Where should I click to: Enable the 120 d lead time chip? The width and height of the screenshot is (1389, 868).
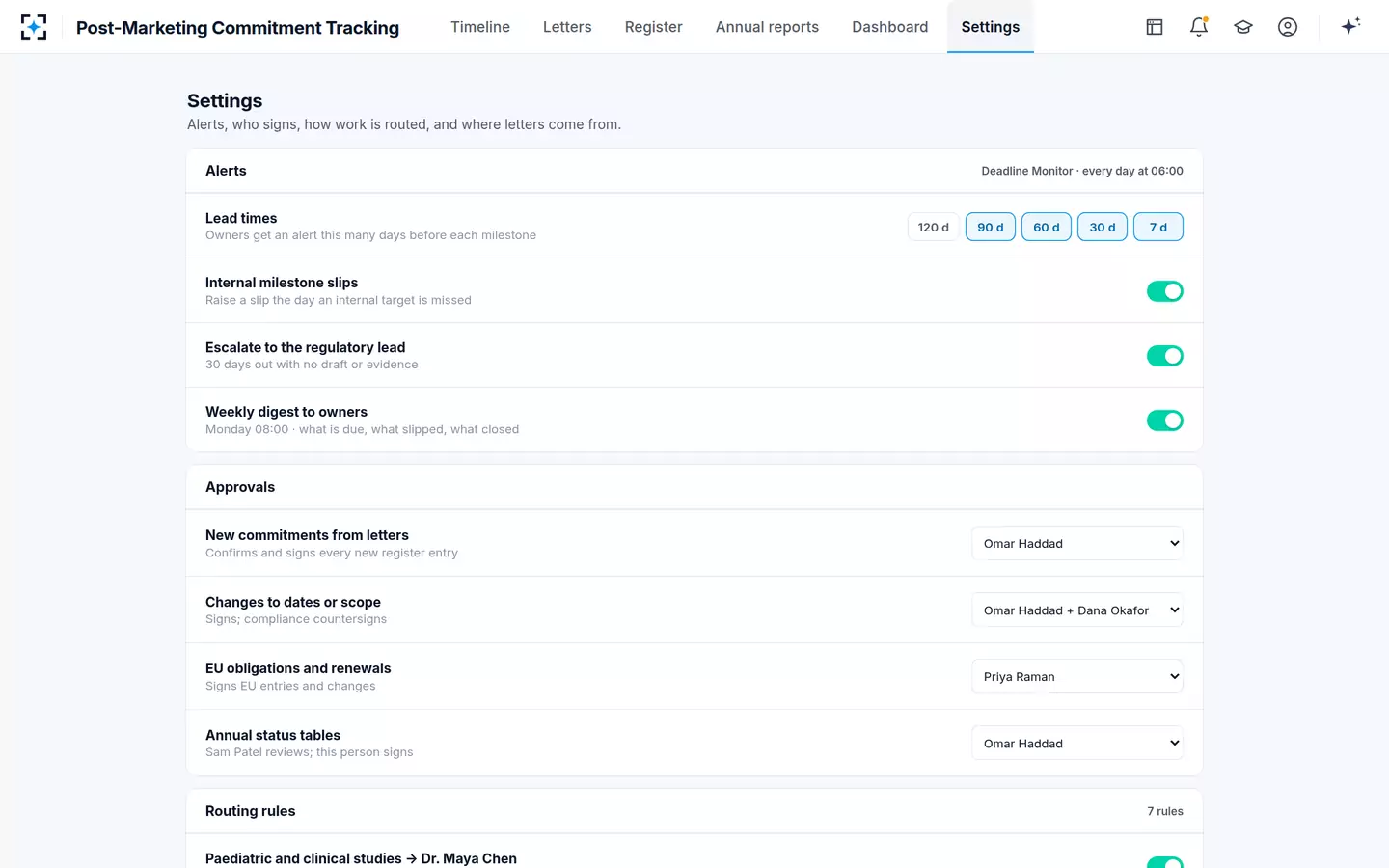(934, 227)
